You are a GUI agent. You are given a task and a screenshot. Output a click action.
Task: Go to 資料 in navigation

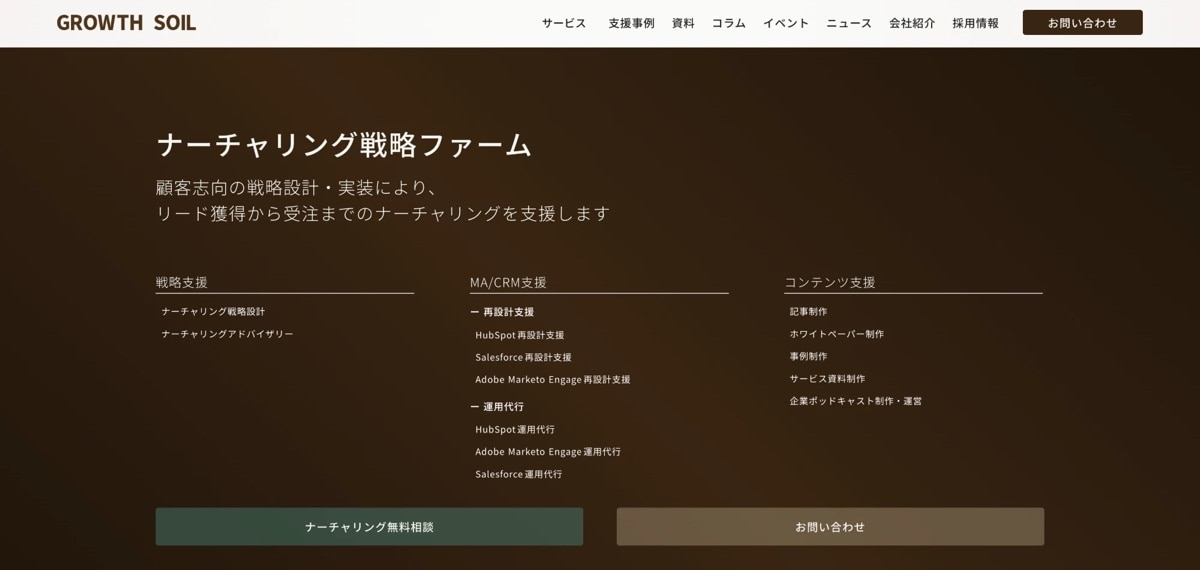click(x=683, y=23)
